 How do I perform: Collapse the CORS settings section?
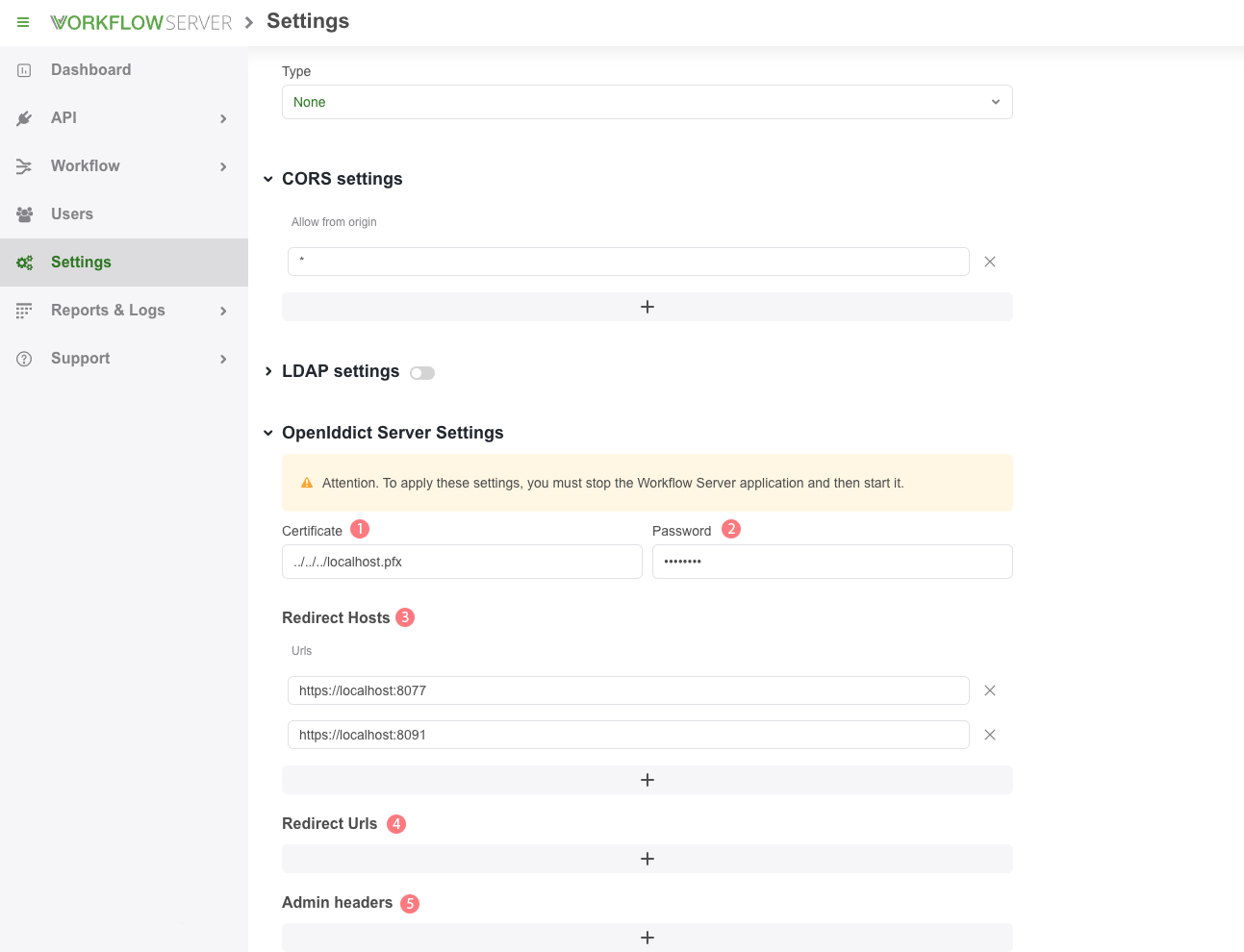(x=268, y=180)
